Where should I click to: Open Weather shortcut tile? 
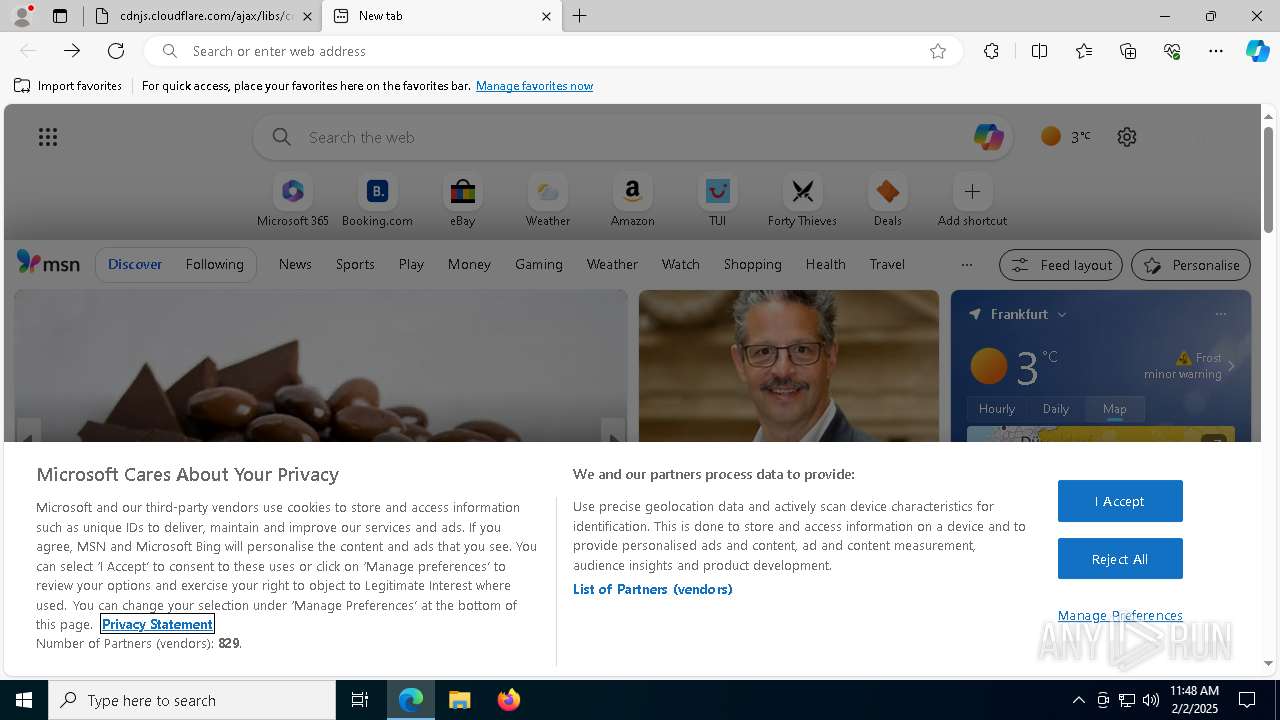[548, 201]
